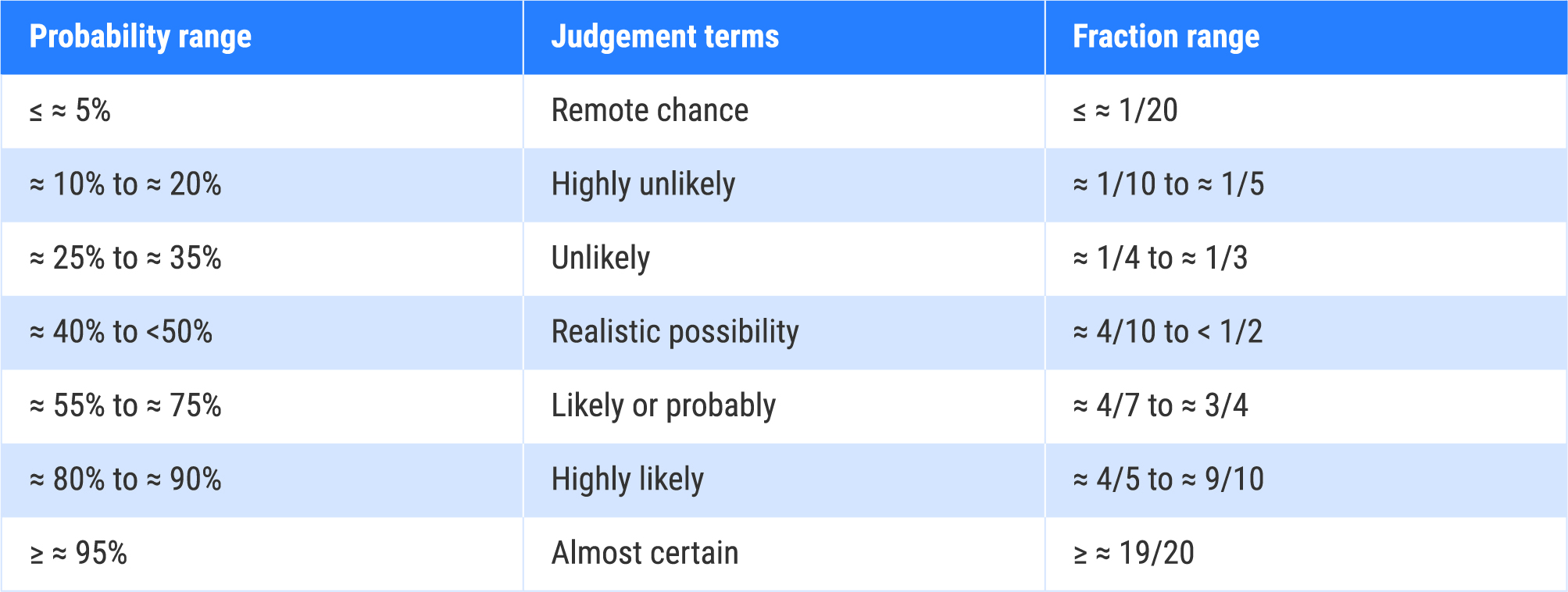Screen dimensions: 1568x592
Task: Click the ≈ 10% to ≈ 20% cell
Action: [x=262, y=185]
